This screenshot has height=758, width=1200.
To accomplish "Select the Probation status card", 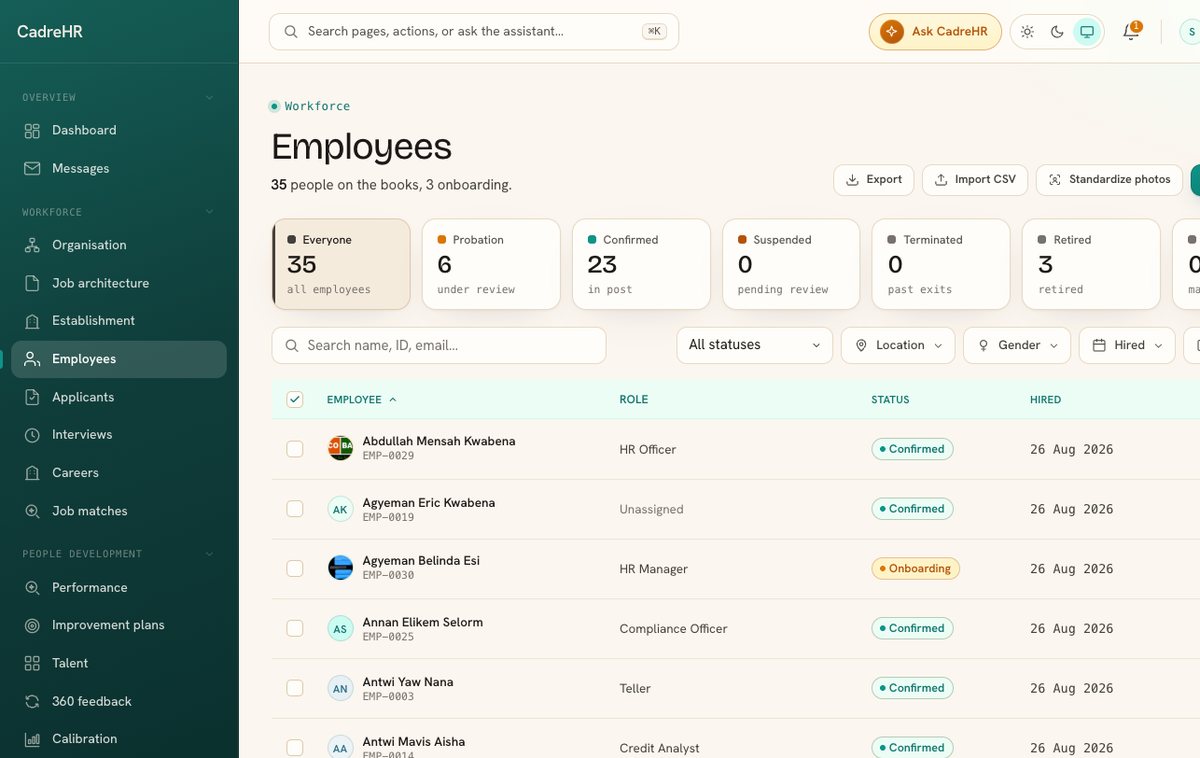I will pos(491,265).
